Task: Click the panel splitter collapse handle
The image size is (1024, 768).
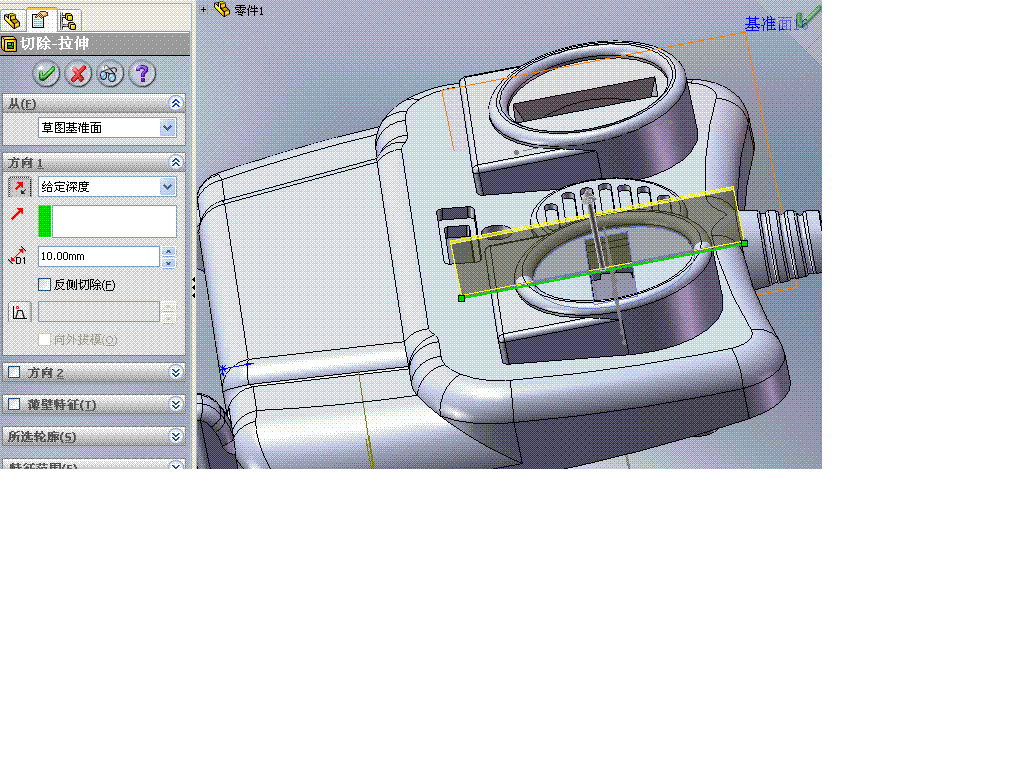Action: [x=193, y=287]
